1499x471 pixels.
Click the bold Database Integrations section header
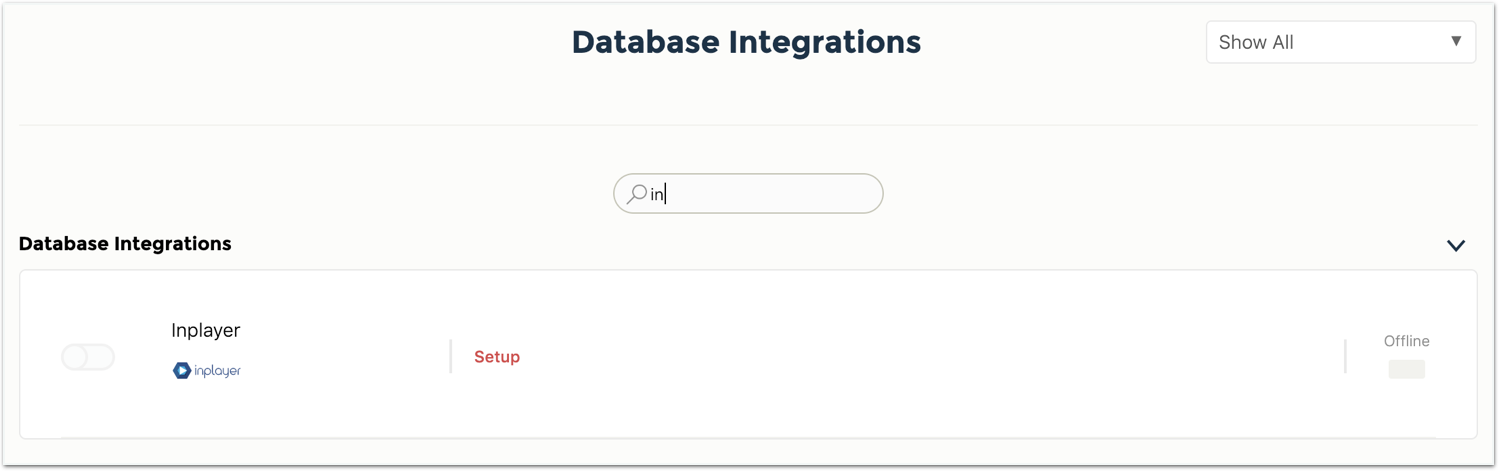[125, 244]
